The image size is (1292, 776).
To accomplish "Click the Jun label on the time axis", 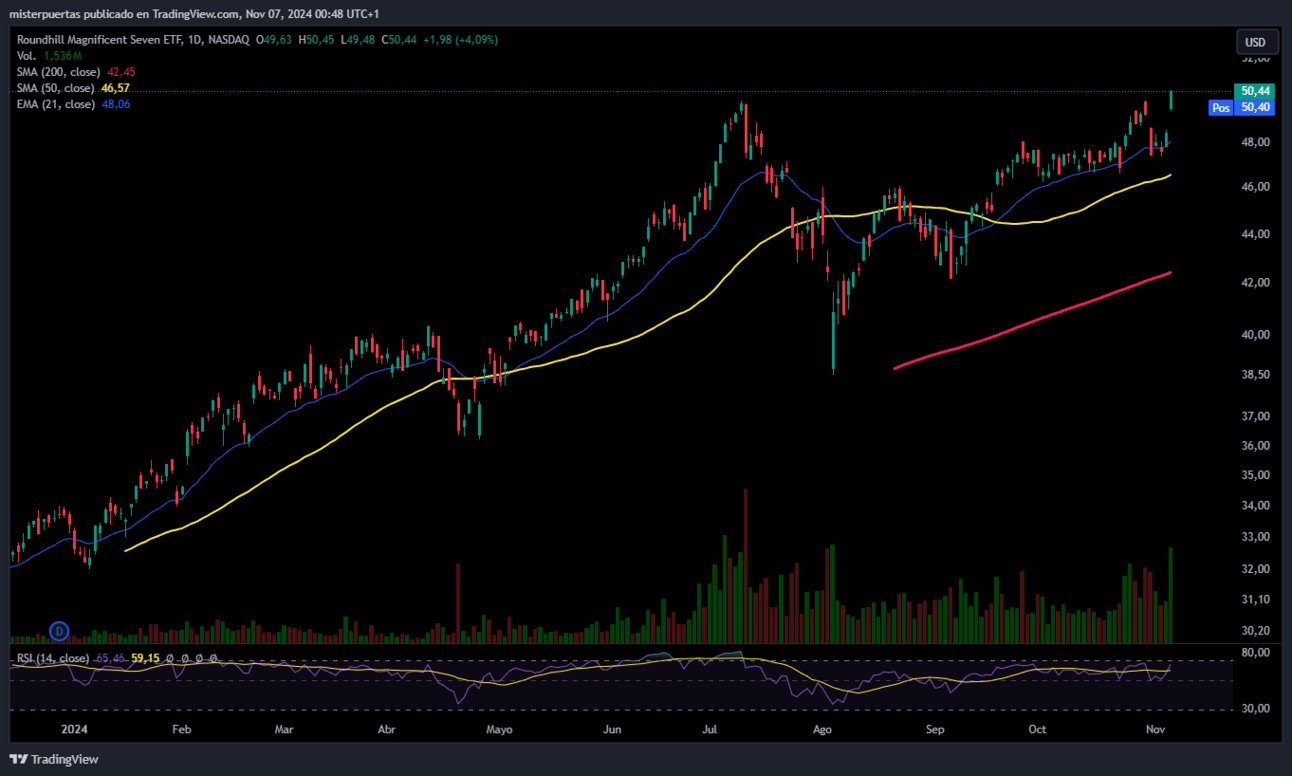I will [x=613, y=729].
